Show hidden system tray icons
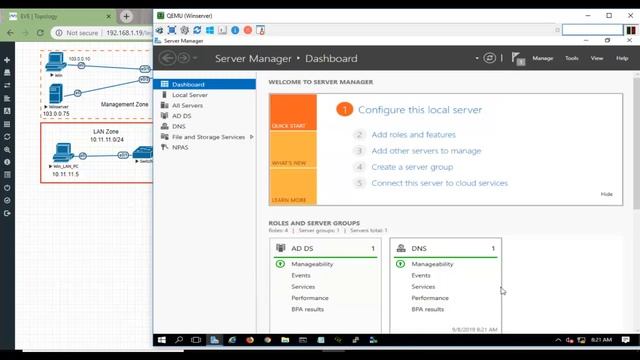640x360 pixels. pos(558,340)
